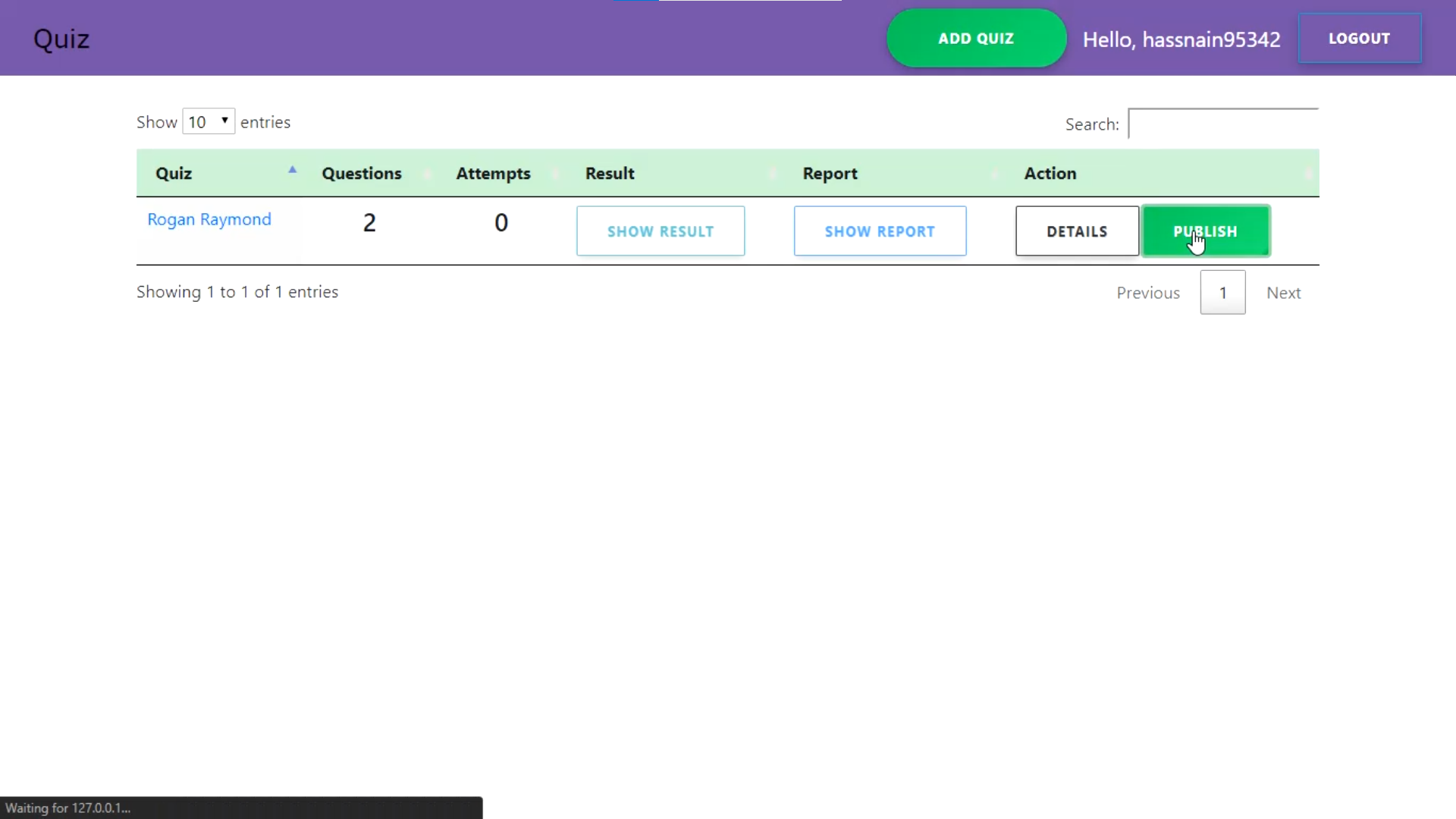
Task: Open the Rogan Raymond quiz link
Action: (209, 219)
